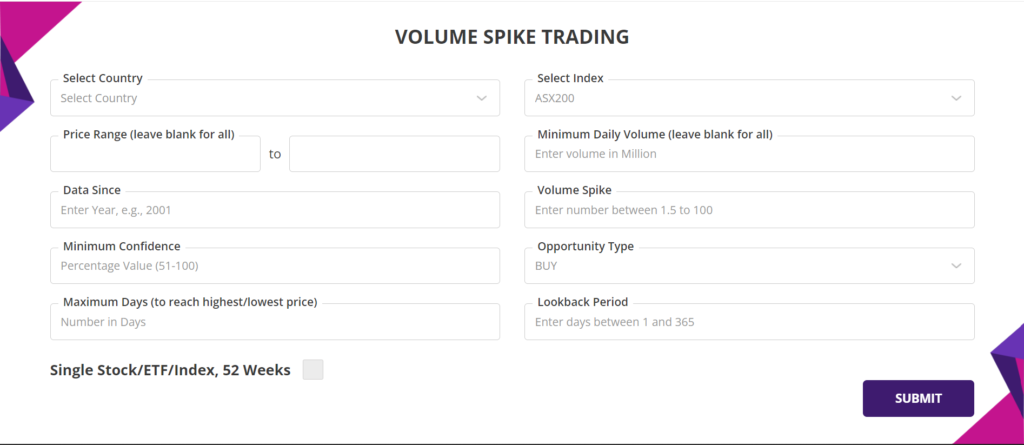Viewport: 1024px width, 445px height.
Task: Click the Minimum Daily Volume field
Action: 749,154
